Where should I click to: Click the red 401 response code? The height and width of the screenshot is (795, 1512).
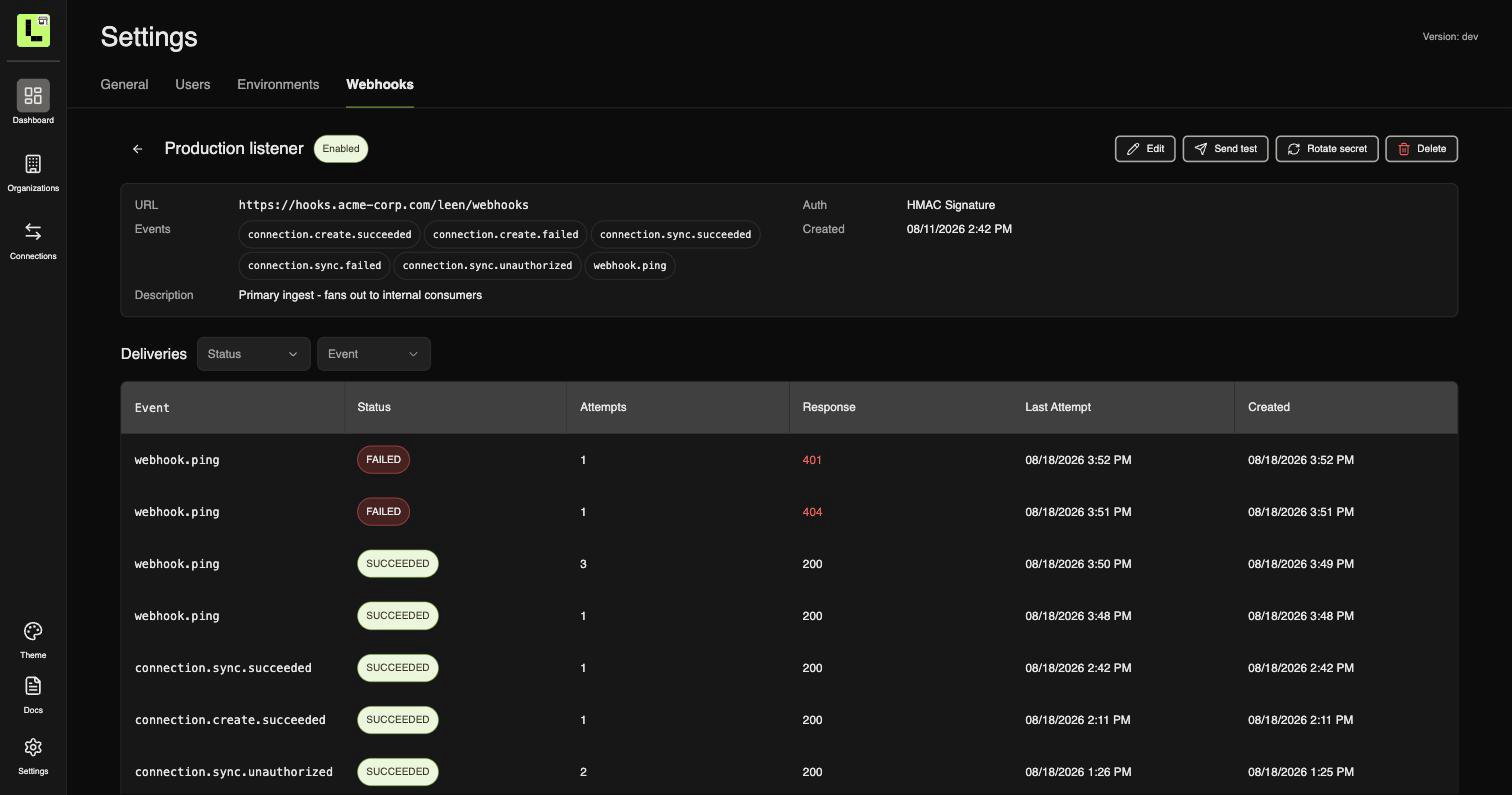(x=812, y=460)
